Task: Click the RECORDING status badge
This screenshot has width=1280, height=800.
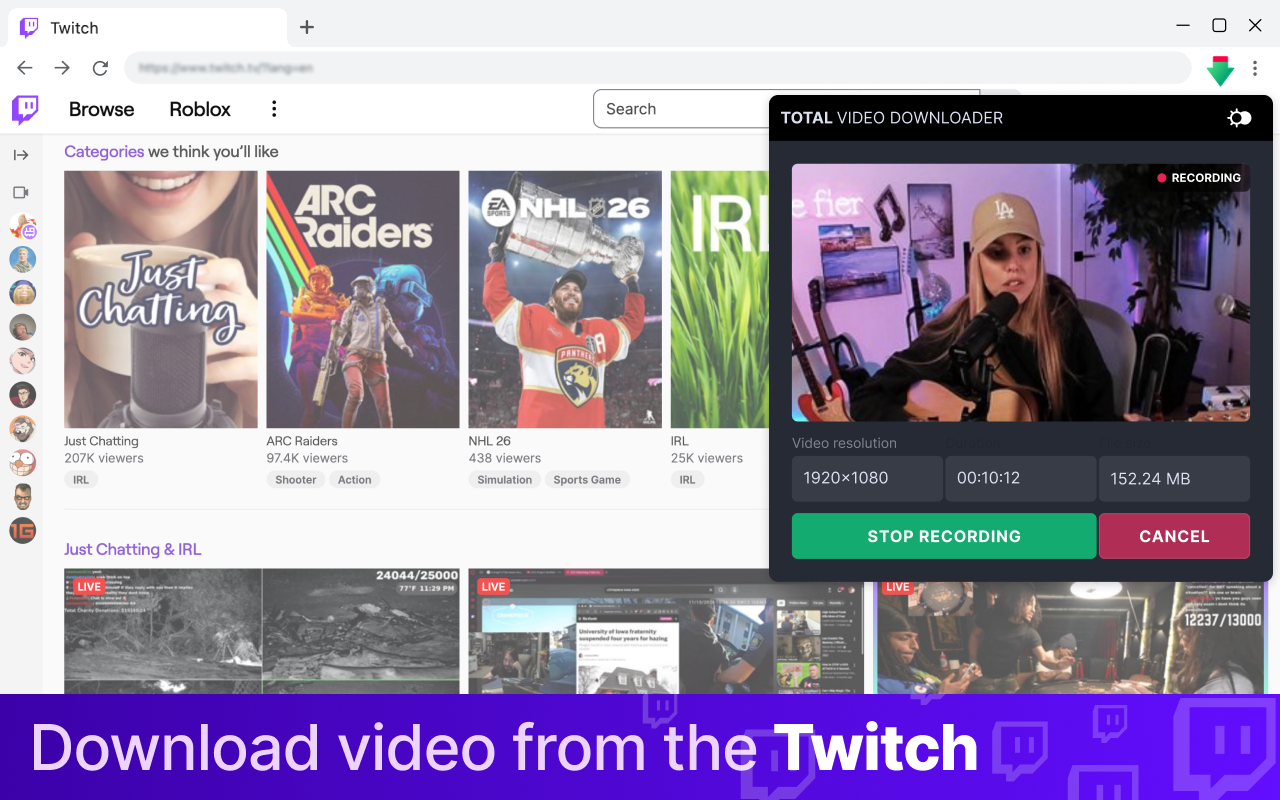Action: pos(1198,178)
